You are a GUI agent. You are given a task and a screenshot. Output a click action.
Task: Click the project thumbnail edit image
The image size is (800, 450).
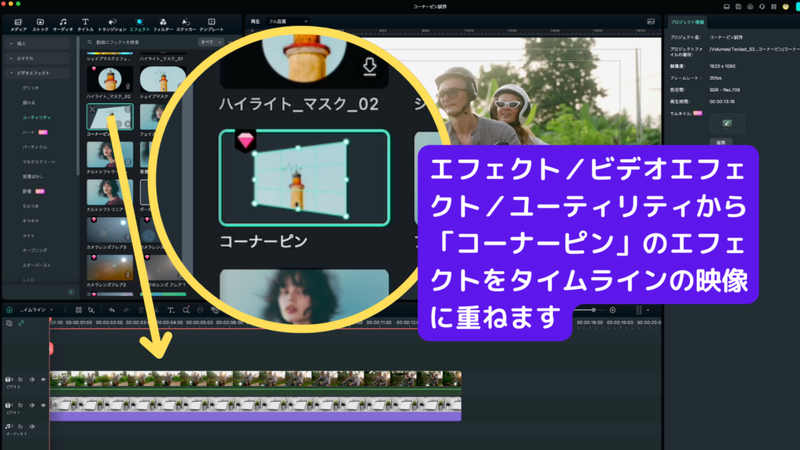point(727,123)
